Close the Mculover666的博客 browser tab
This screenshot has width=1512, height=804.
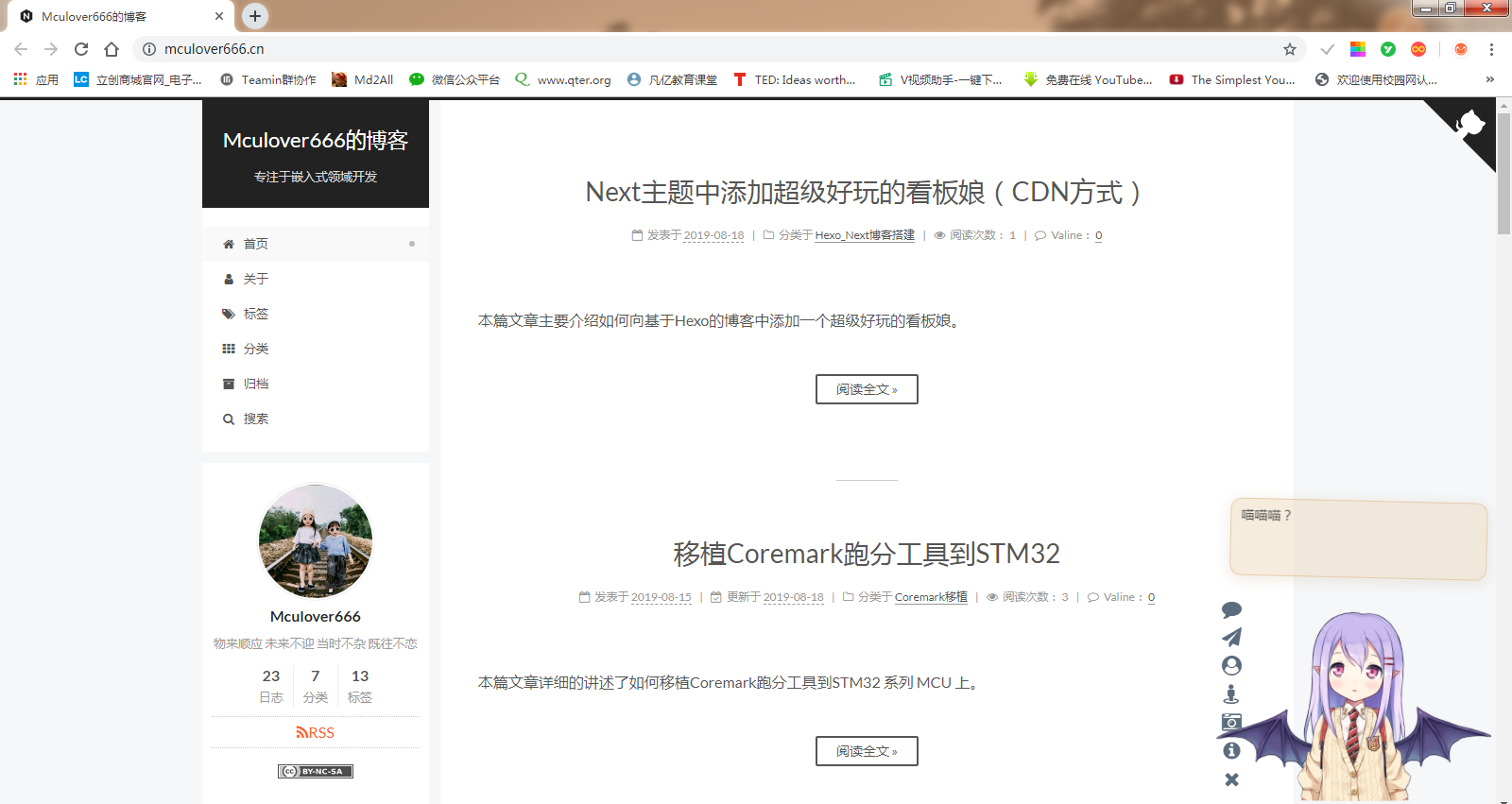tap(219, 16)
